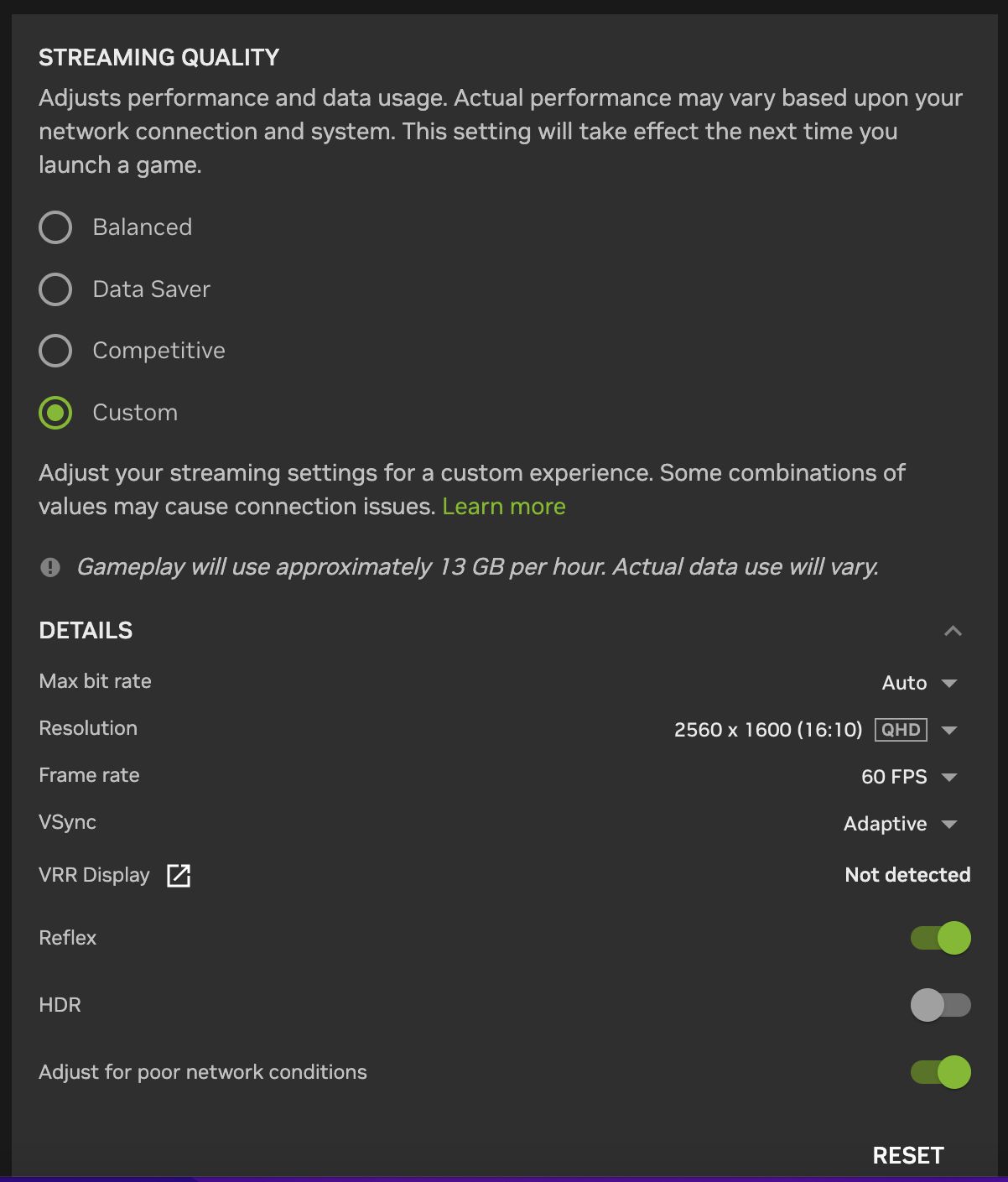Turn off Adjust for poor network conditions
1008x1182 pixels.
[941, 1072]
